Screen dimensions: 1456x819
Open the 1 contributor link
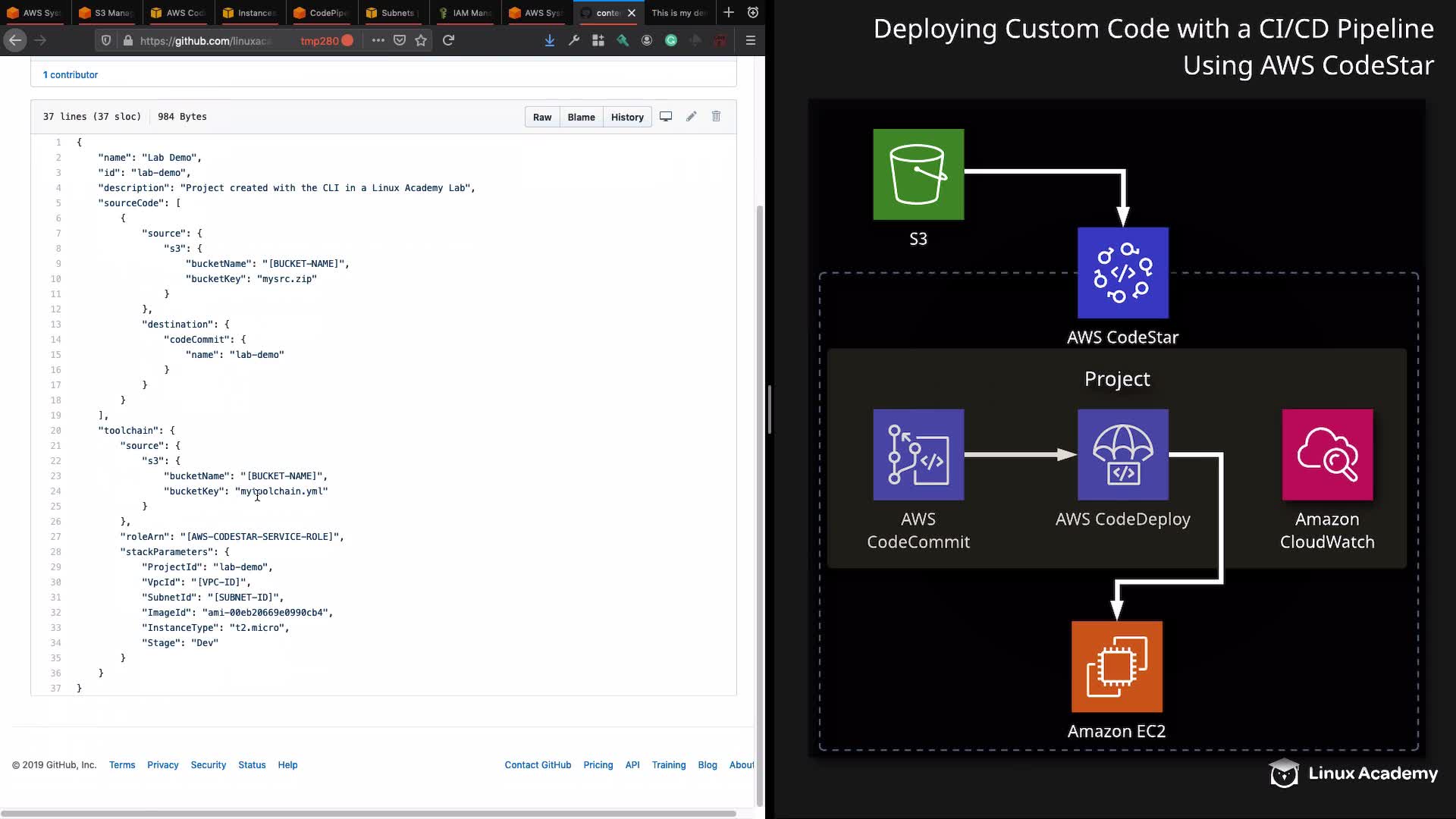click(x=71, y=75)
